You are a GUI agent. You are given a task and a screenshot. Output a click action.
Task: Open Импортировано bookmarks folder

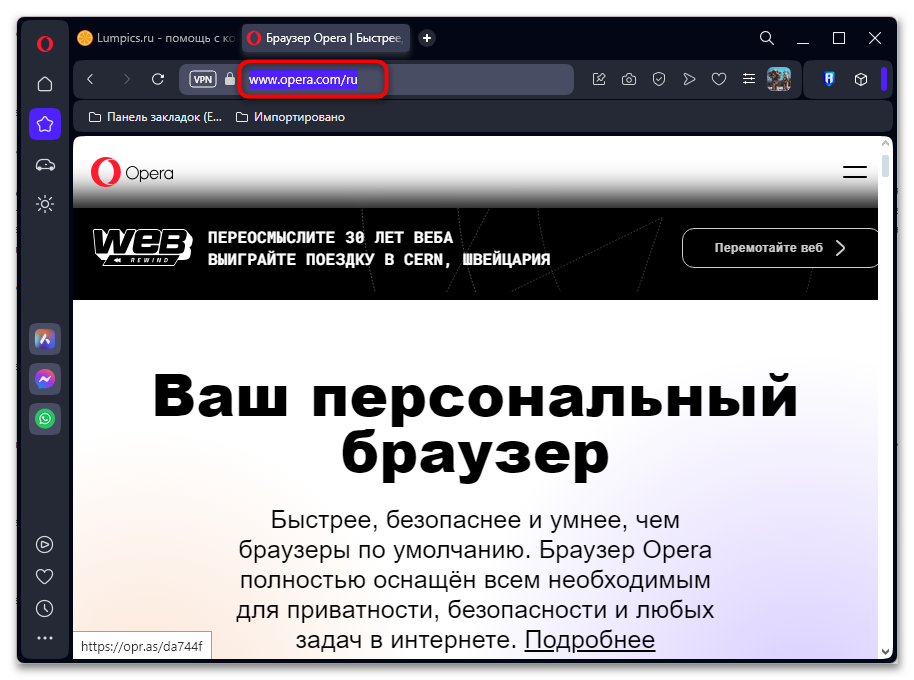click(x=290, y=117)
